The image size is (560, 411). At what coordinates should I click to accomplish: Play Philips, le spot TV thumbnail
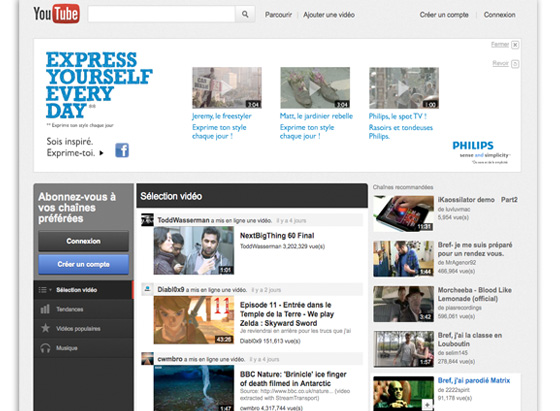[404, 88]
